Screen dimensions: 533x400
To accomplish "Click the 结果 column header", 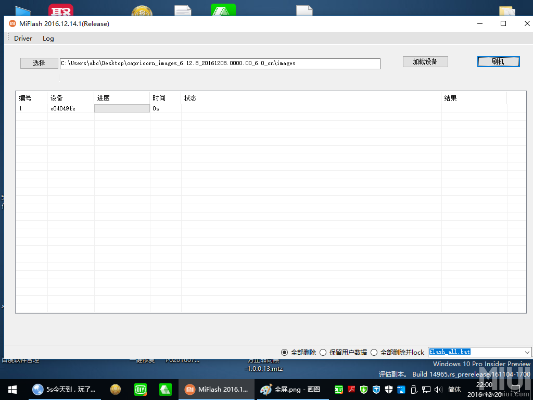I will pos(474,98).
